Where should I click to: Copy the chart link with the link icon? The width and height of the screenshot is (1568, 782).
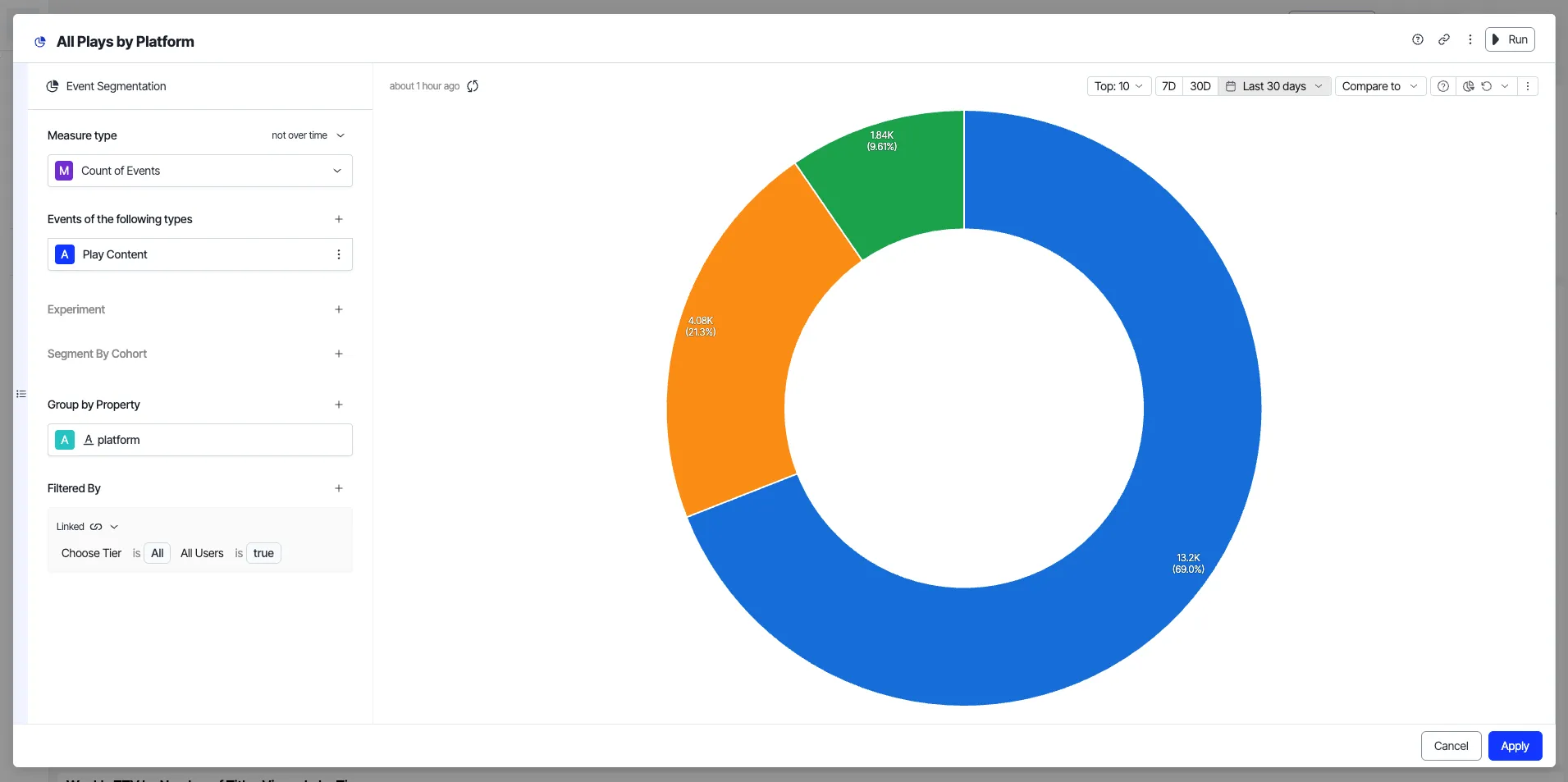click(1443, 39)
